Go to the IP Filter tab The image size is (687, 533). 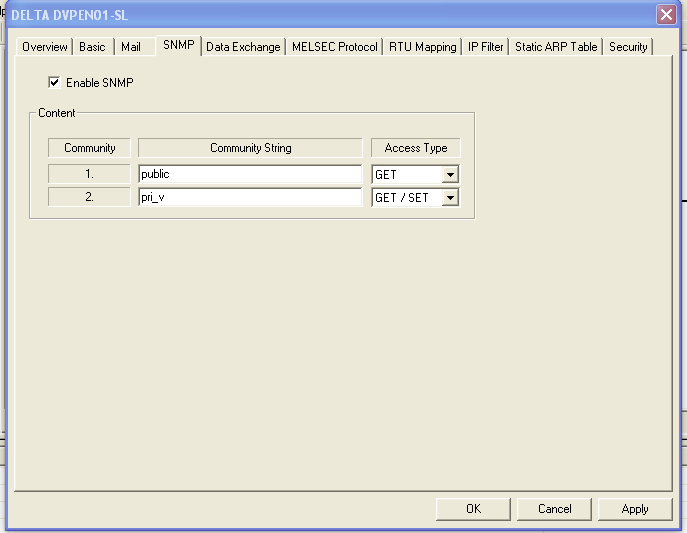(x=485, y=47)
